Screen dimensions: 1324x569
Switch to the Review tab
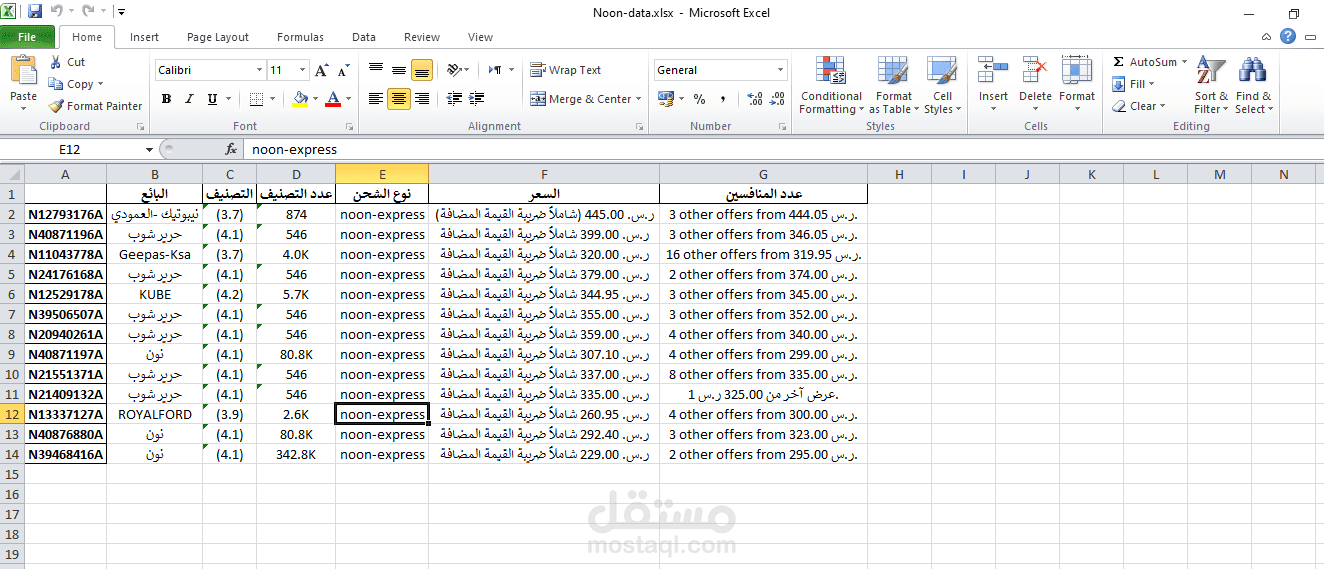click(422, 37)
